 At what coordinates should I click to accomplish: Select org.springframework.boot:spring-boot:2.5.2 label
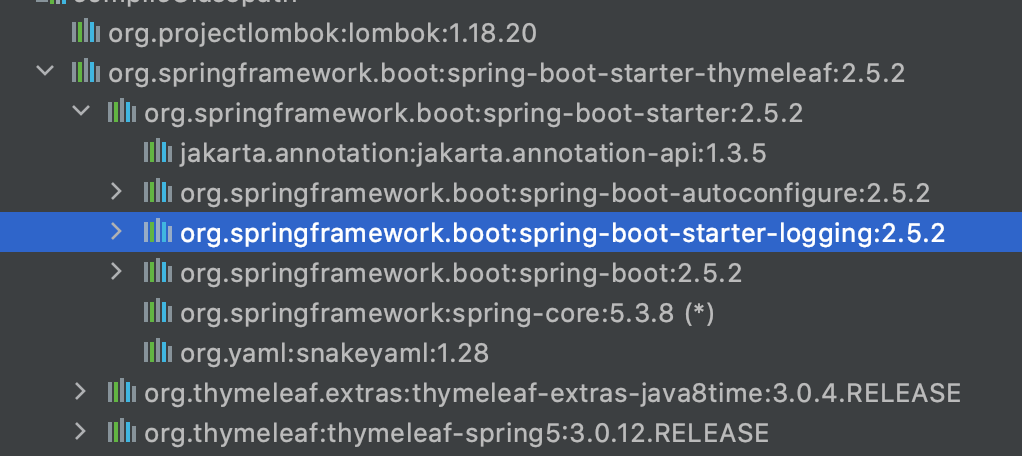click(x=461, y=274)
